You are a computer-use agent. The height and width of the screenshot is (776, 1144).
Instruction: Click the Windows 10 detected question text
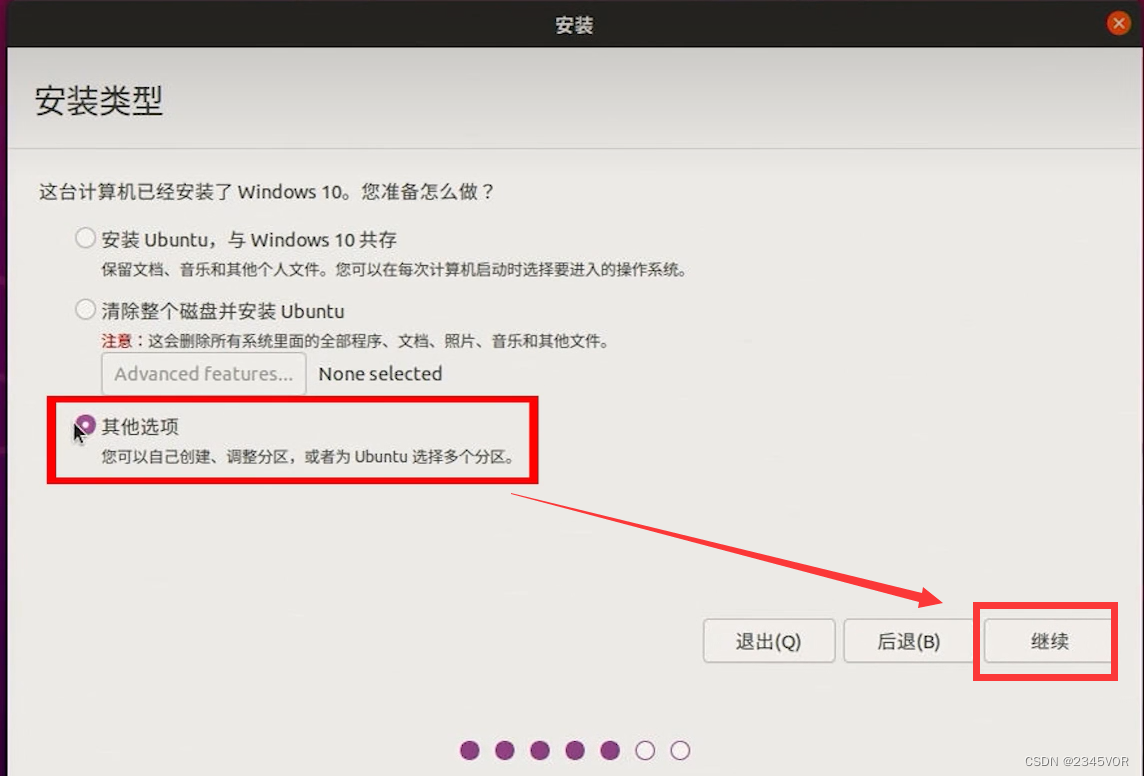pyautogui.click(x=266, y=192)
